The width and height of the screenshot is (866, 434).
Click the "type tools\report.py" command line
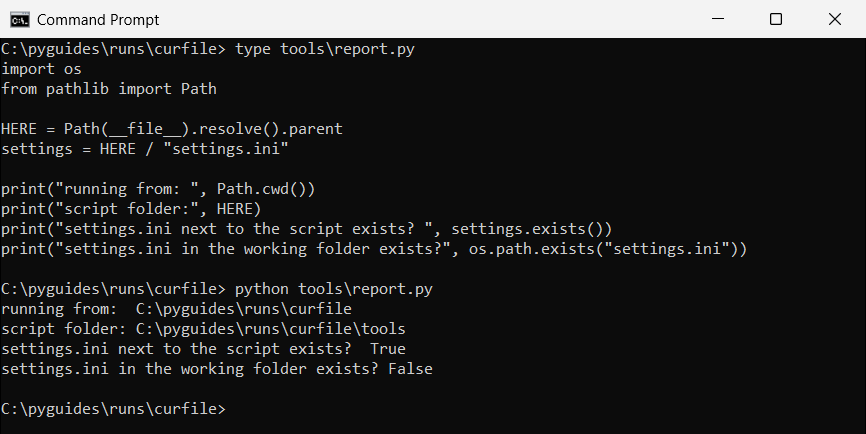(208, 49)
